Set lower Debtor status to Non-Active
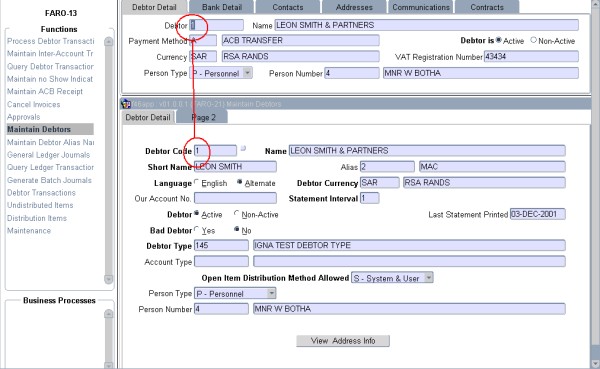The height and width of the screenshot is (369, 600). pos(236,214)
